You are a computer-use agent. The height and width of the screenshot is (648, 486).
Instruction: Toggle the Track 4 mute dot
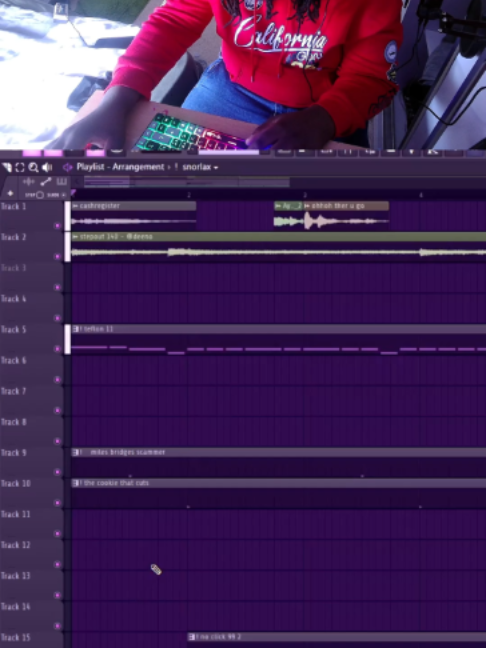(x=57, y=318)
